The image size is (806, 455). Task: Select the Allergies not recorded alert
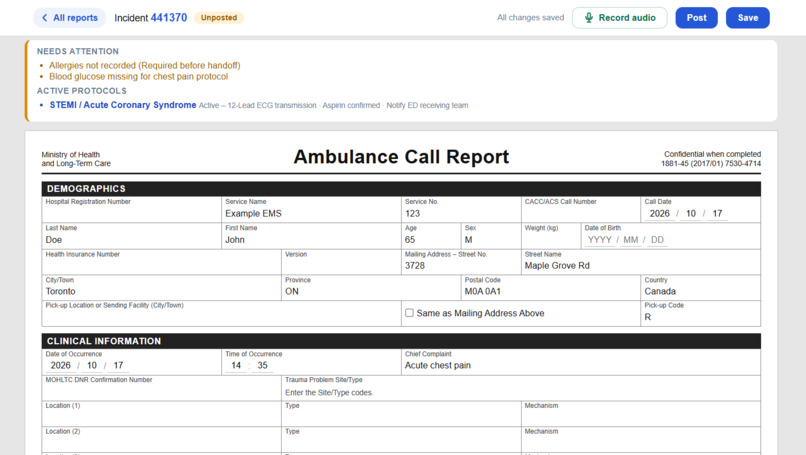pos(144,65)
